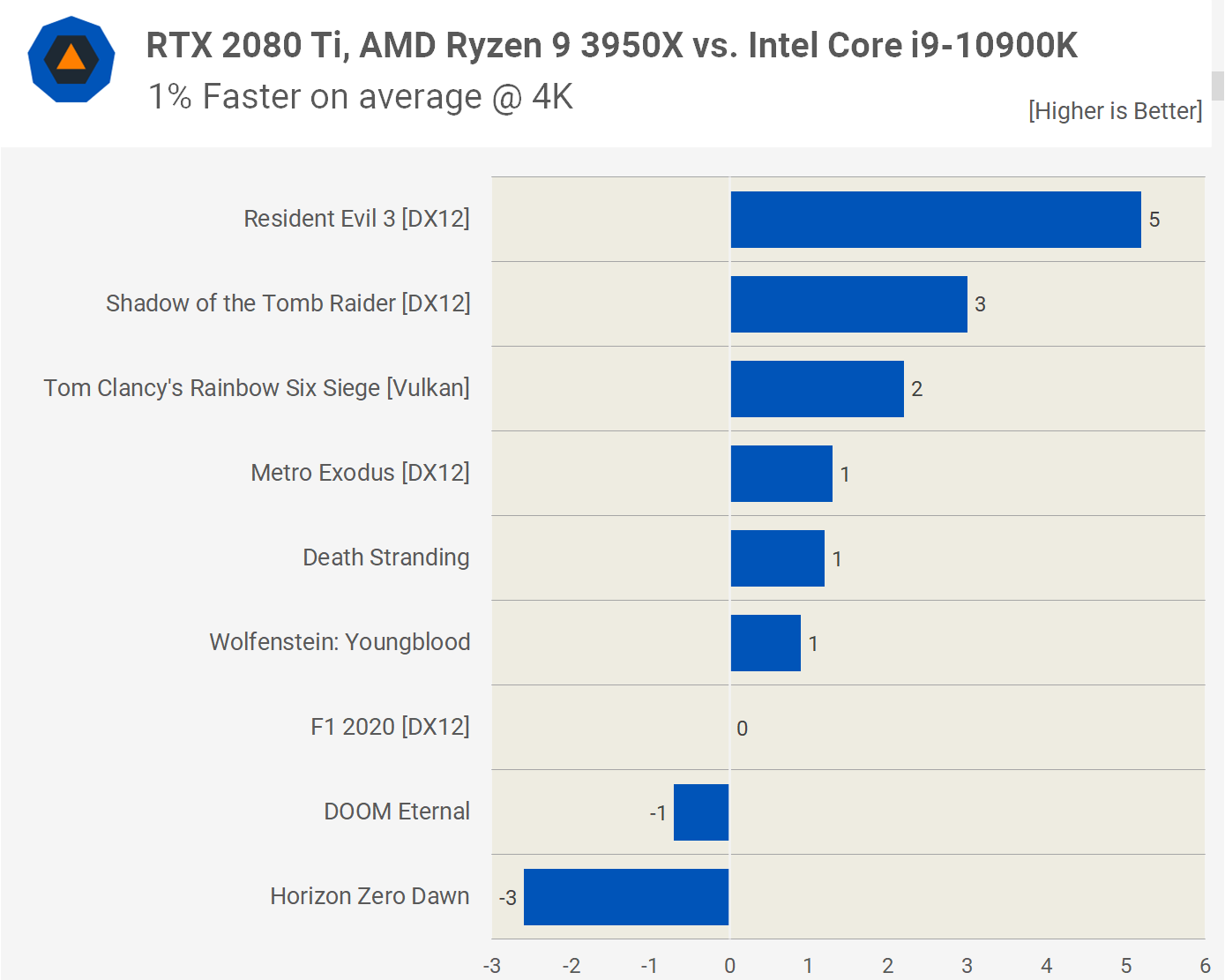Click the value label 5 beside the top bar
Viewport: 1225px width, 980px height.
click(1154, 220)
